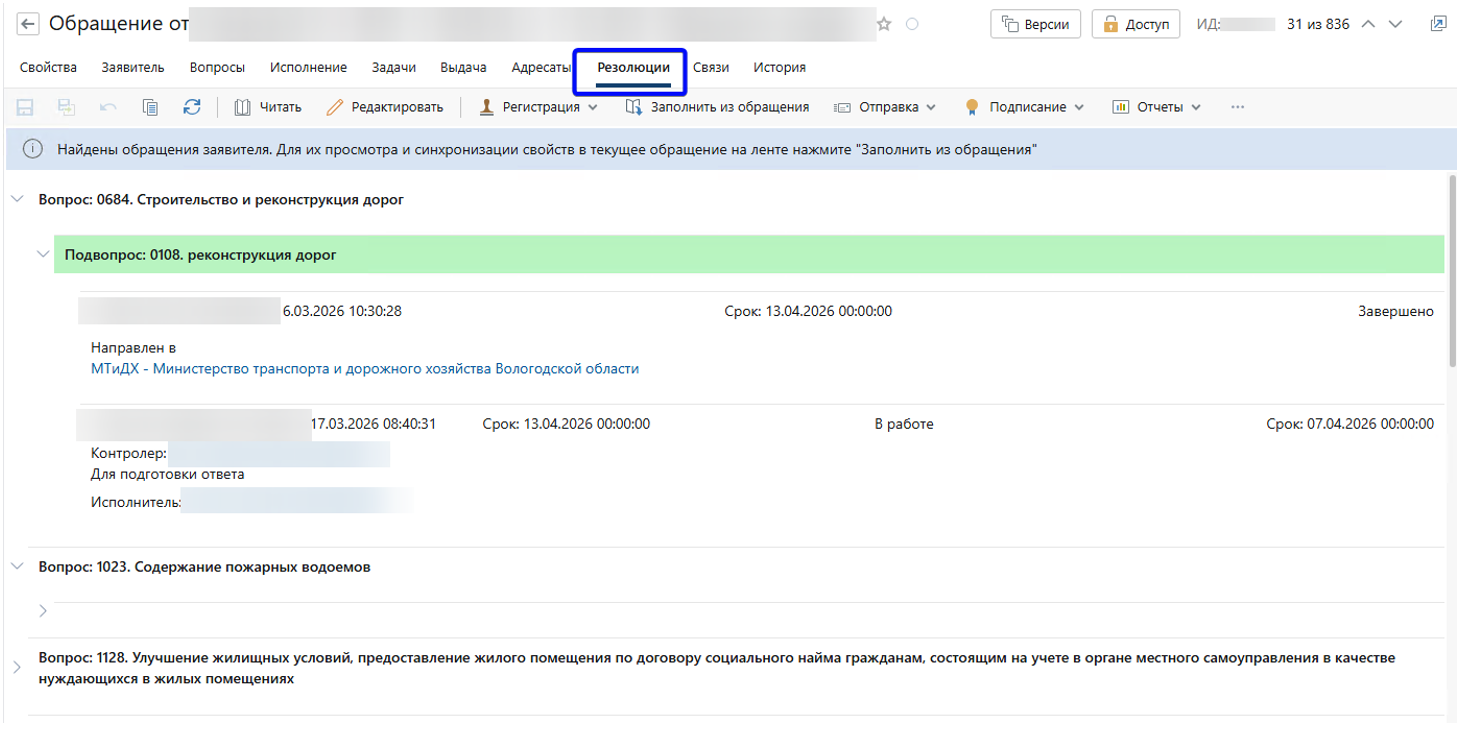The image size is (1464, 729).
Task: Click the Версии button
Action: (x=1035, y=24)
